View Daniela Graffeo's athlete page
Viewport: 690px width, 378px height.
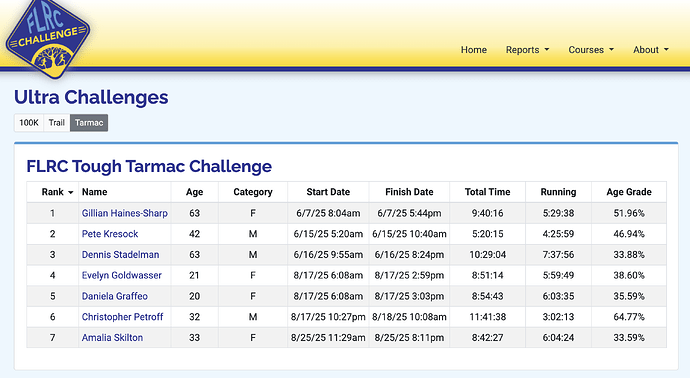115,296
